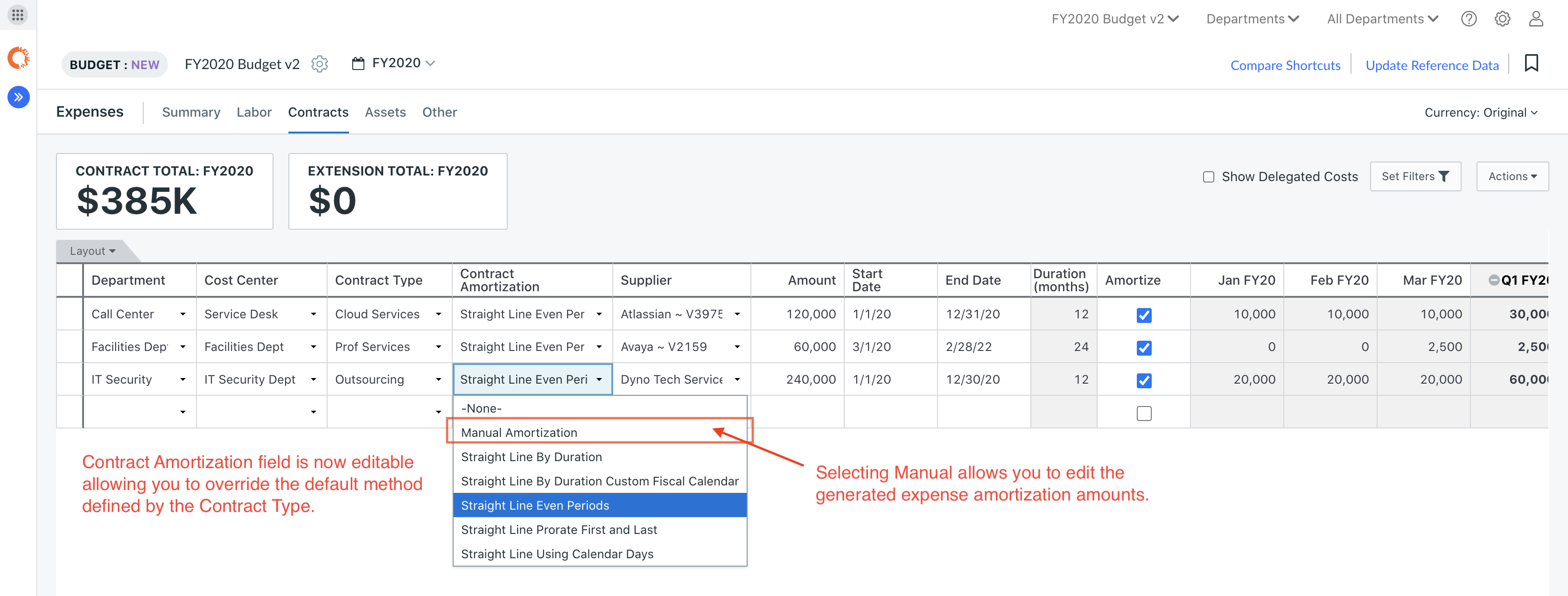Viewport: 1568px width, 596px height.
Task: Click the end date 12/30/20 cell
Action: (x=984, y=379)
